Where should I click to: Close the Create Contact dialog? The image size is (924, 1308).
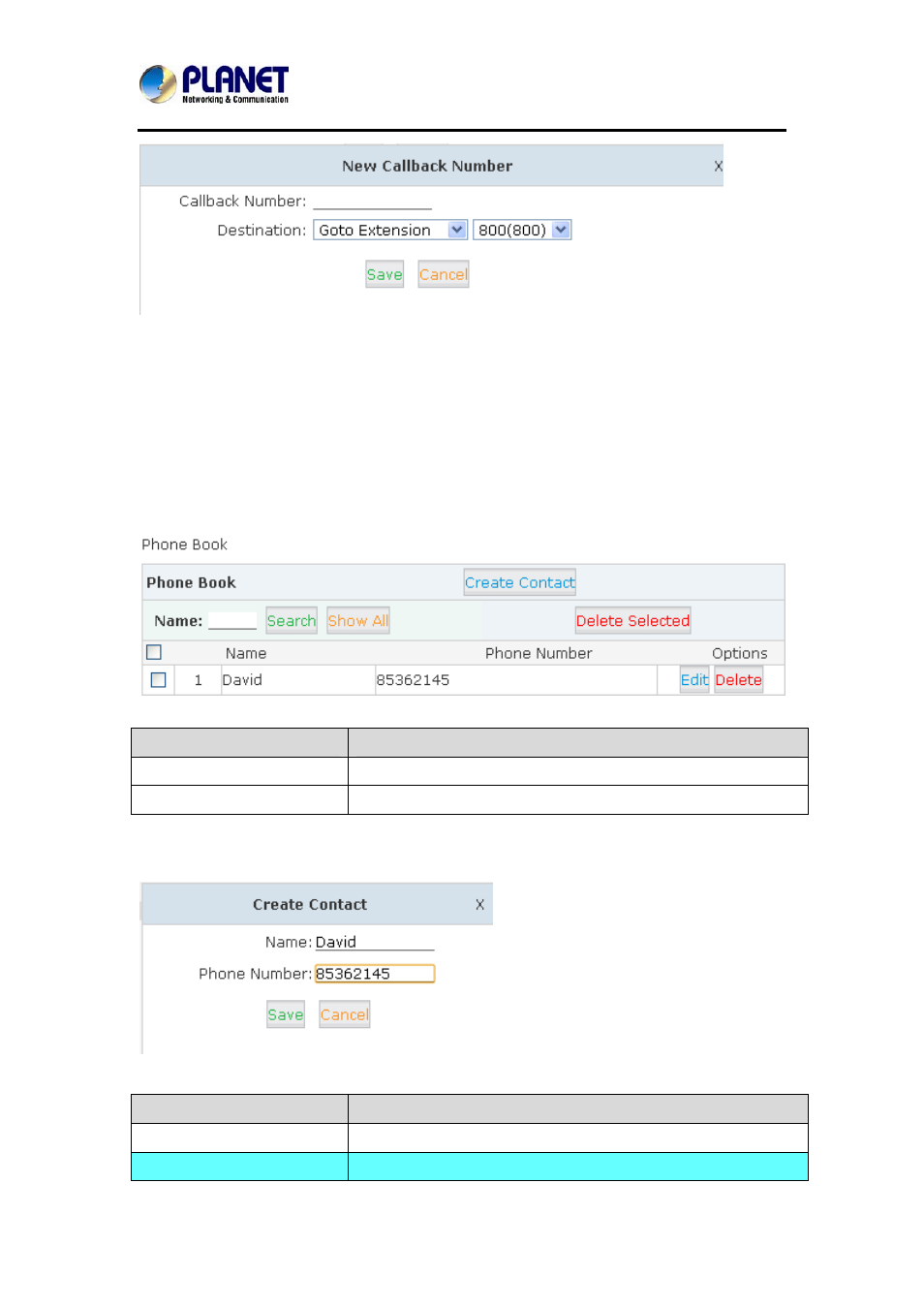tap(479, 905)
